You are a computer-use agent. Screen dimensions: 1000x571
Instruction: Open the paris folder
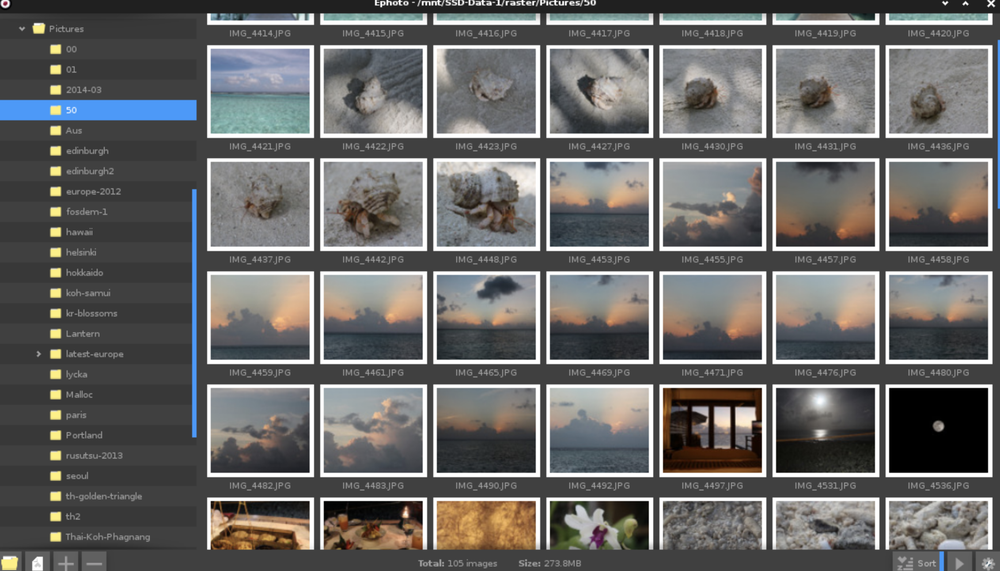tap(98, 415)
